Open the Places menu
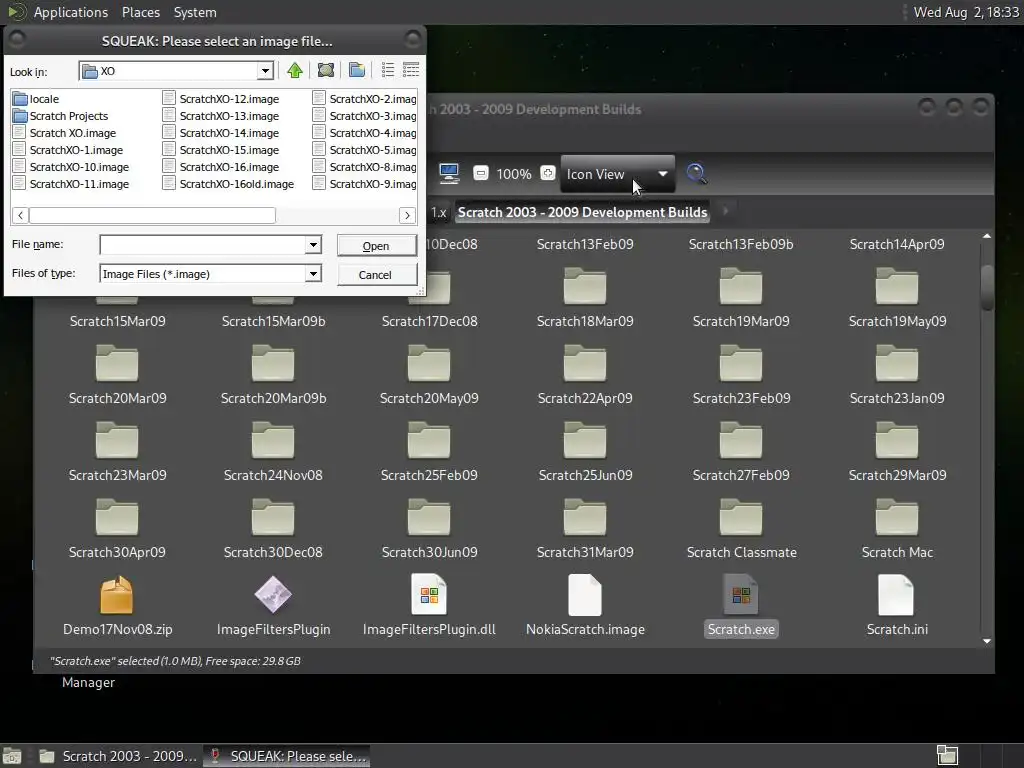The width and height of the screenshot is (1024, 768). pyautogui.click(x=140, y=12)
